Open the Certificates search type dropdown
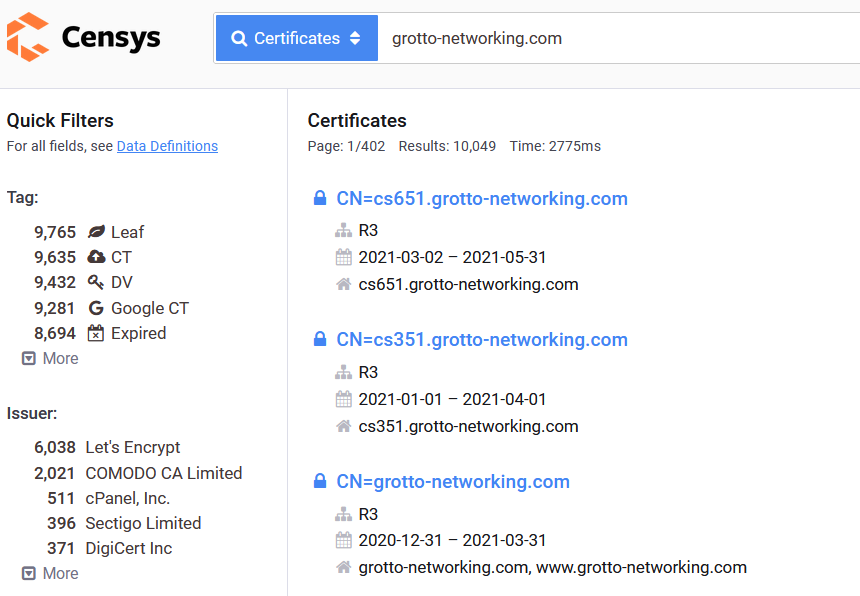Viewport: 860px width, 596px height. [296, 36]
